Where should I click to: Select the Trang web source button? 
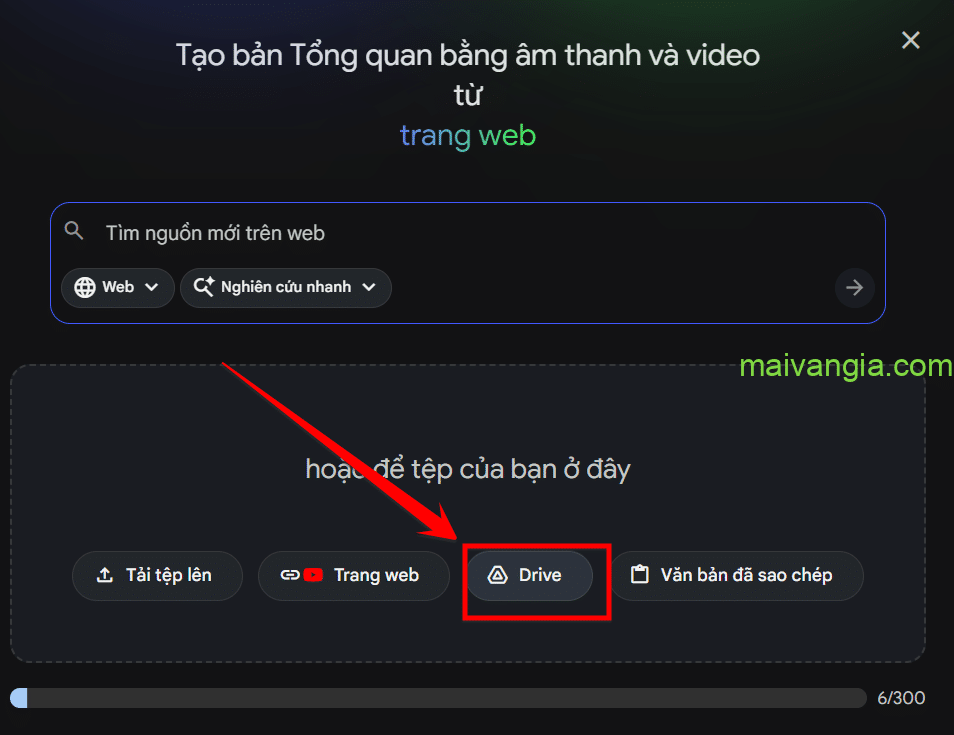(353, 576)
